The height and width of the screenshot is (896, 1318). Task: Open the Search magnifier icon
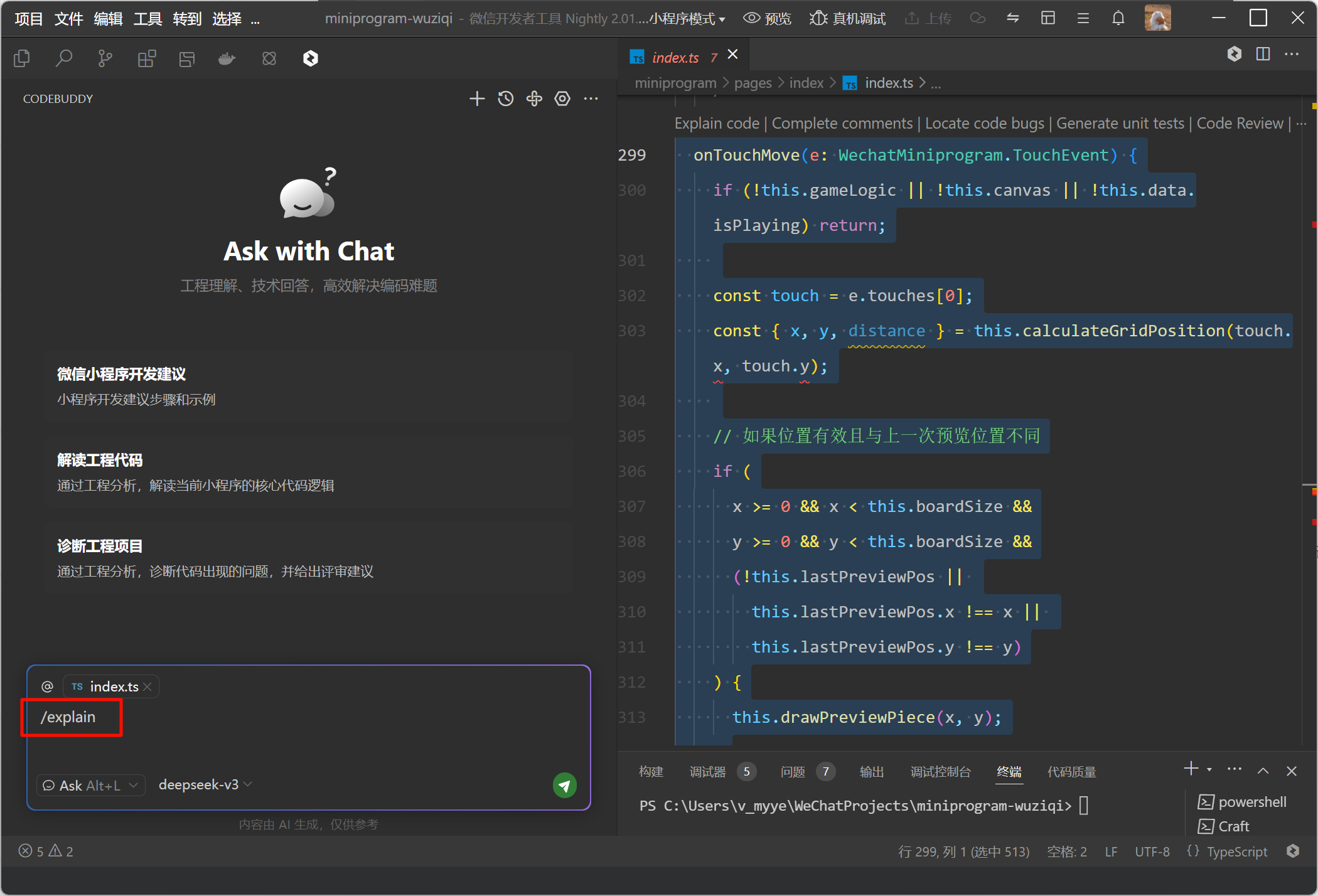click(63, 58)
